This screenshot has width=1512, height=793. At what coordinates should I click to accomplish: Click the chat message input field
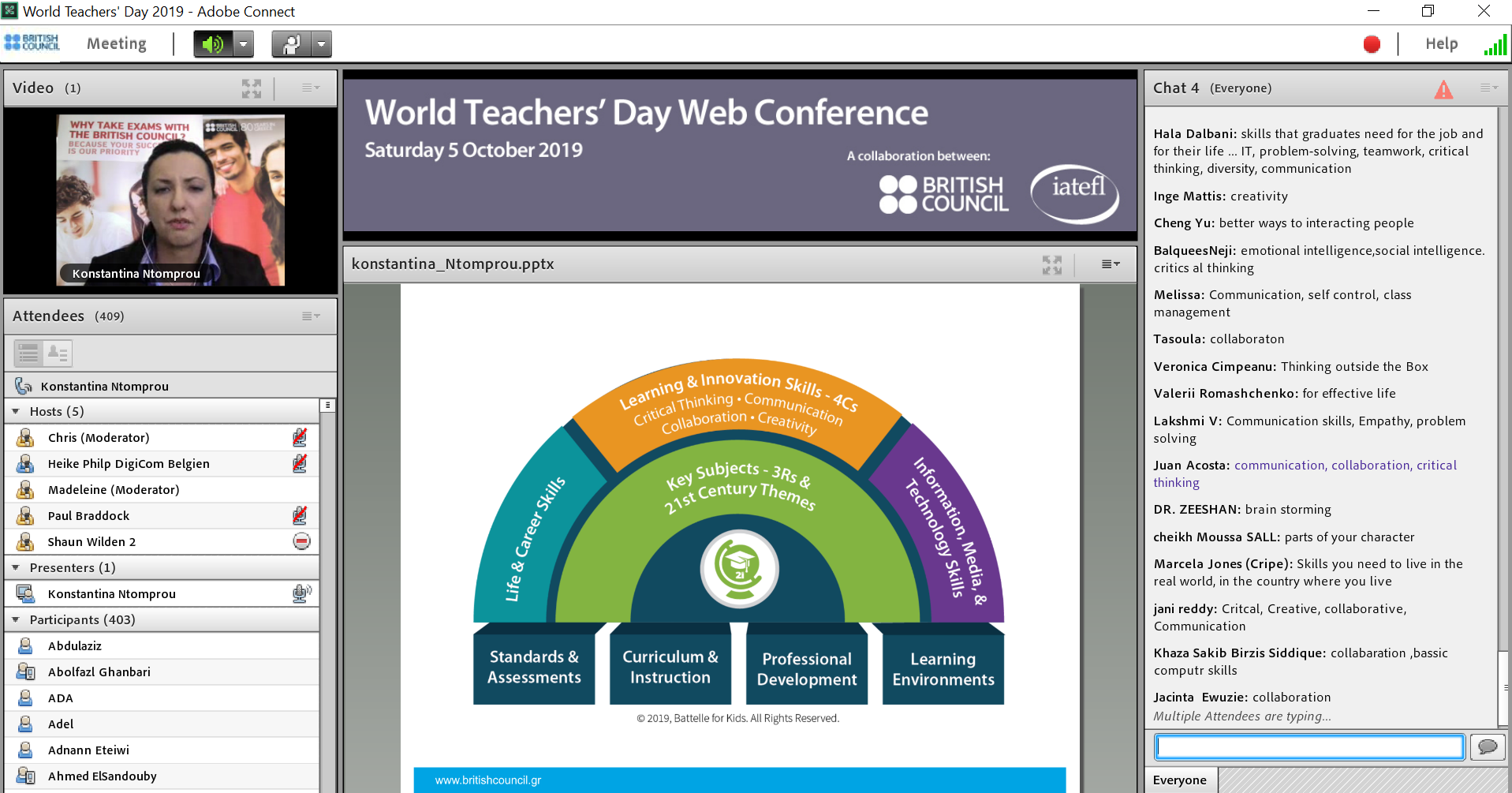click(x=1309, y=746)
